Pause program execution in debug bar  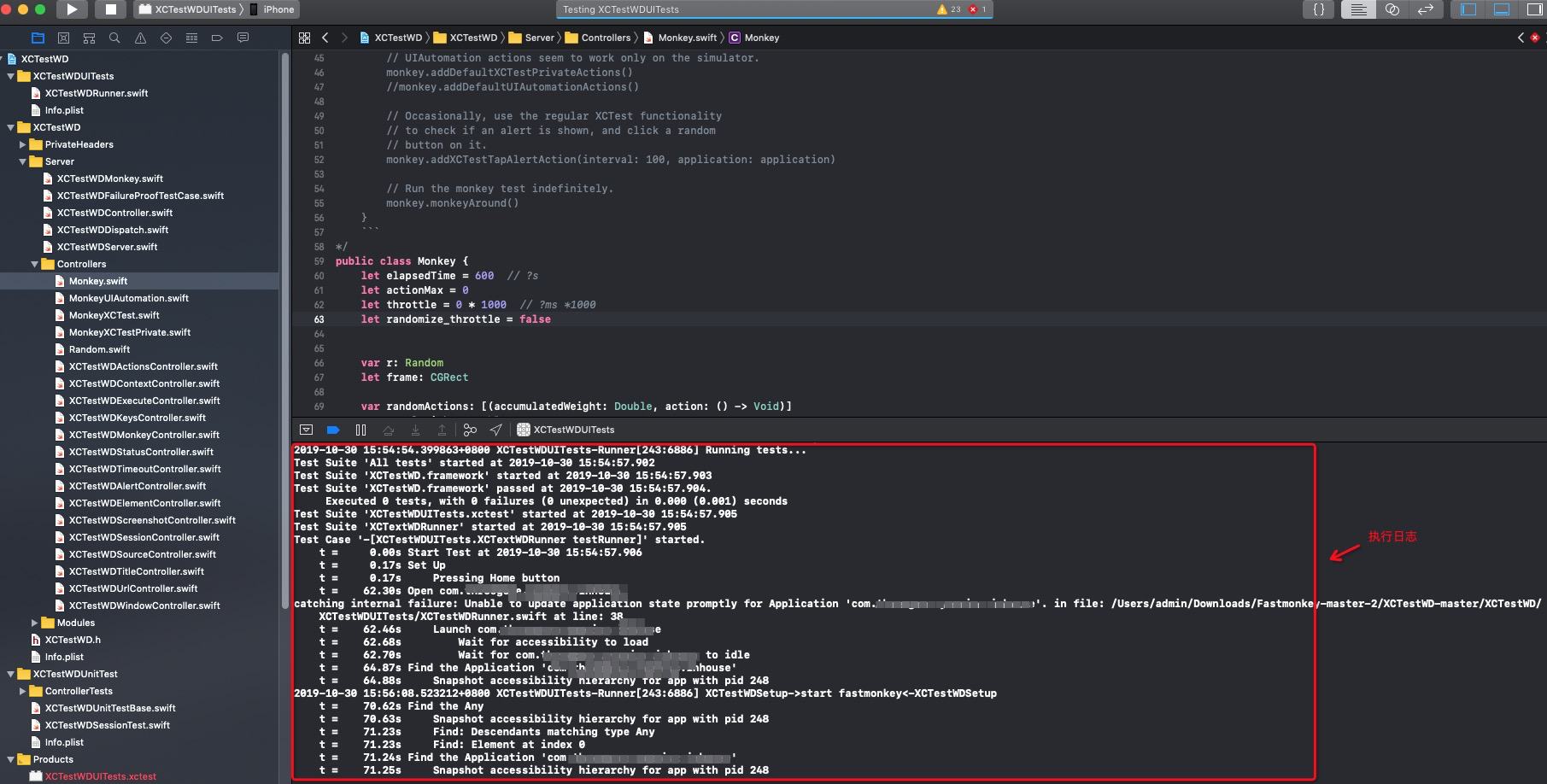click(360, 430)
